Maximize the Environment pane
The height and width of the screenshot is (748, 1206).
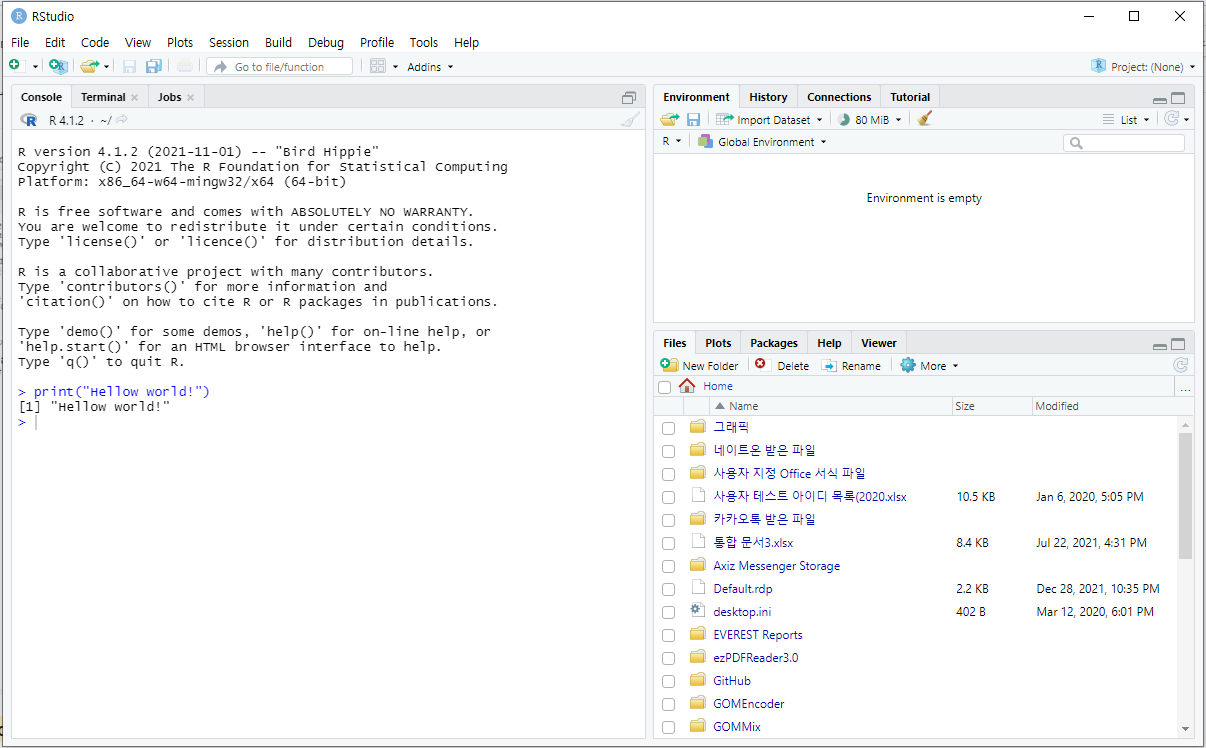click(1178, 98)
